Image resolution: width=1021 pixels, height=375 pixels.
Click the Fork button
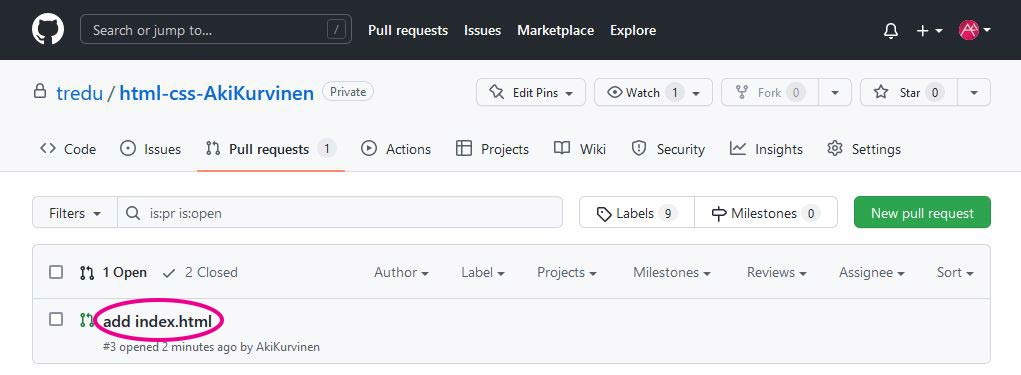click(x=770, y=92)
